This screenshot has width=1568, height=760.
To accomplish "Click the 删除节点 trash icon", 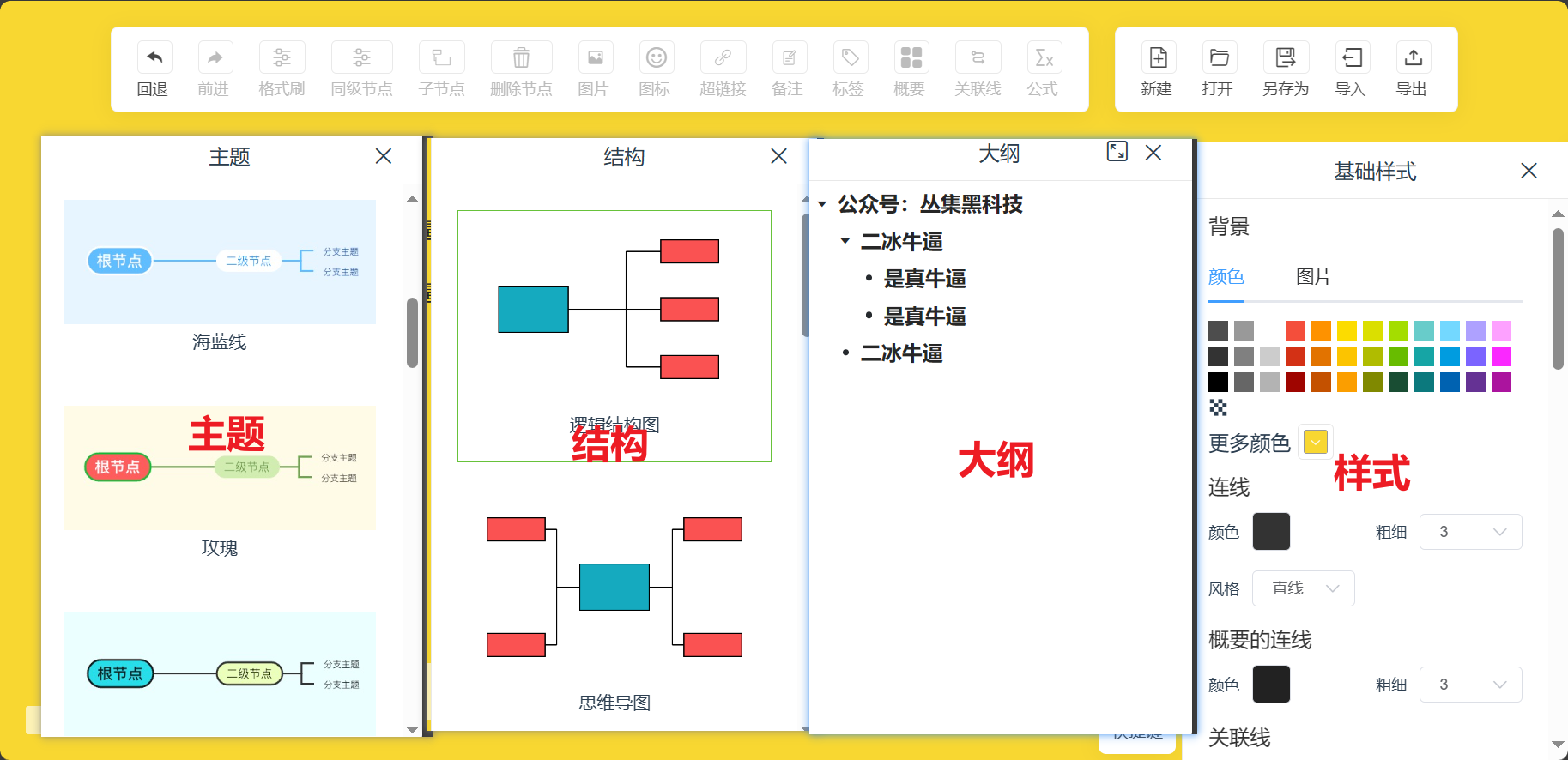I will click(521, 57).
